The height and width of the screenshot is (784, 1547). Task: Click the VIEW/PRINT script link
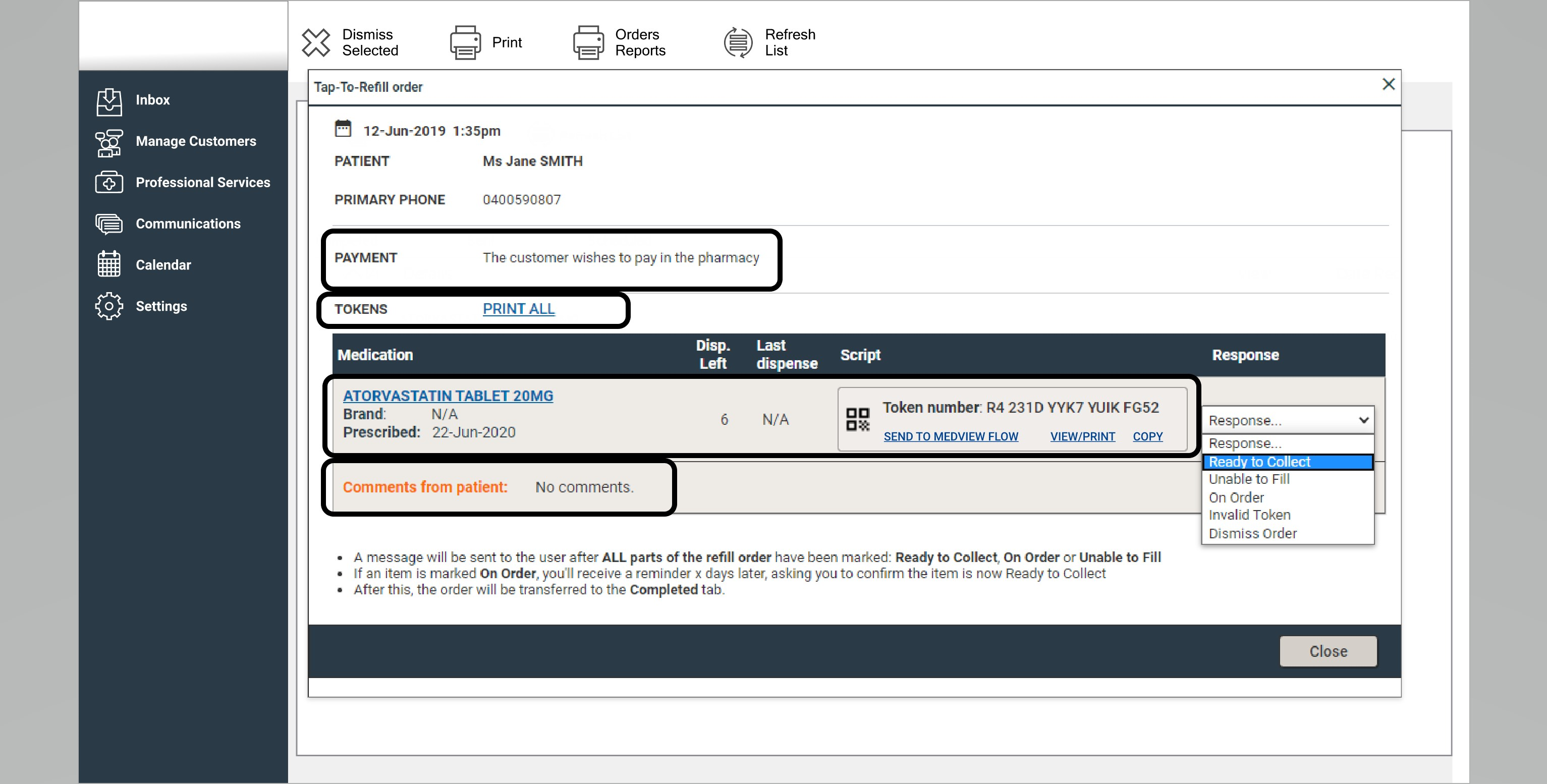pos(1082,436)
